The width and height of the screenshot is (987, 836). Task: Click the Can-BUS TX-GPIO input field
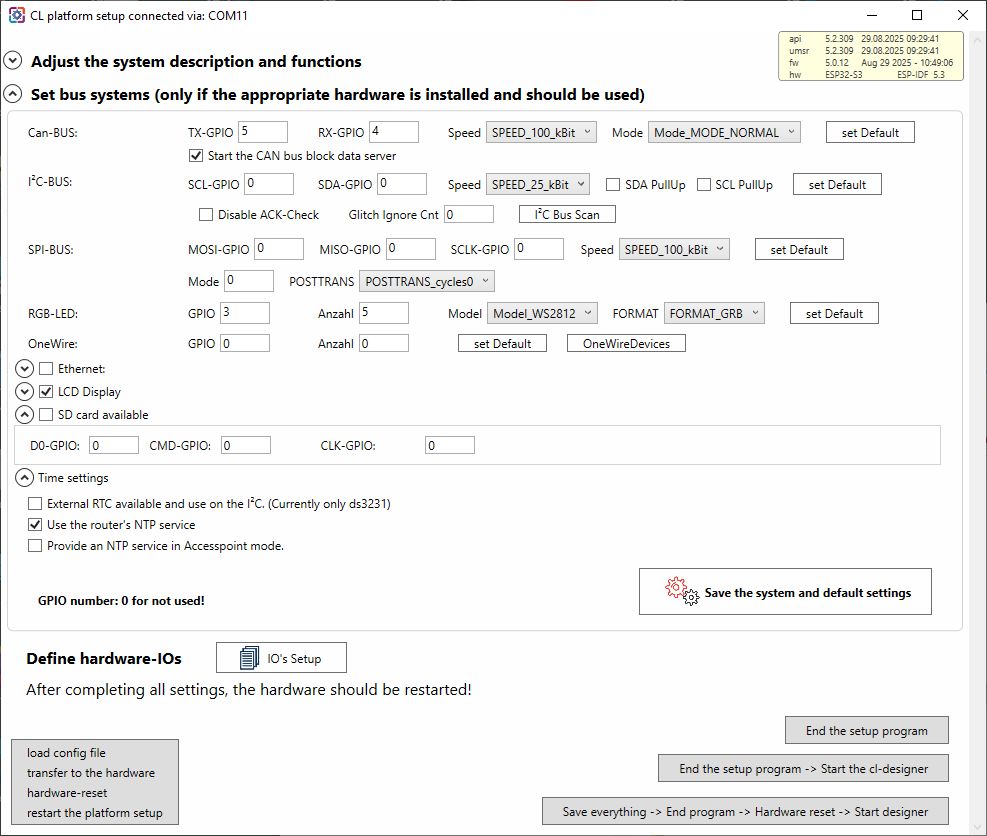click(x=263, y=132)
